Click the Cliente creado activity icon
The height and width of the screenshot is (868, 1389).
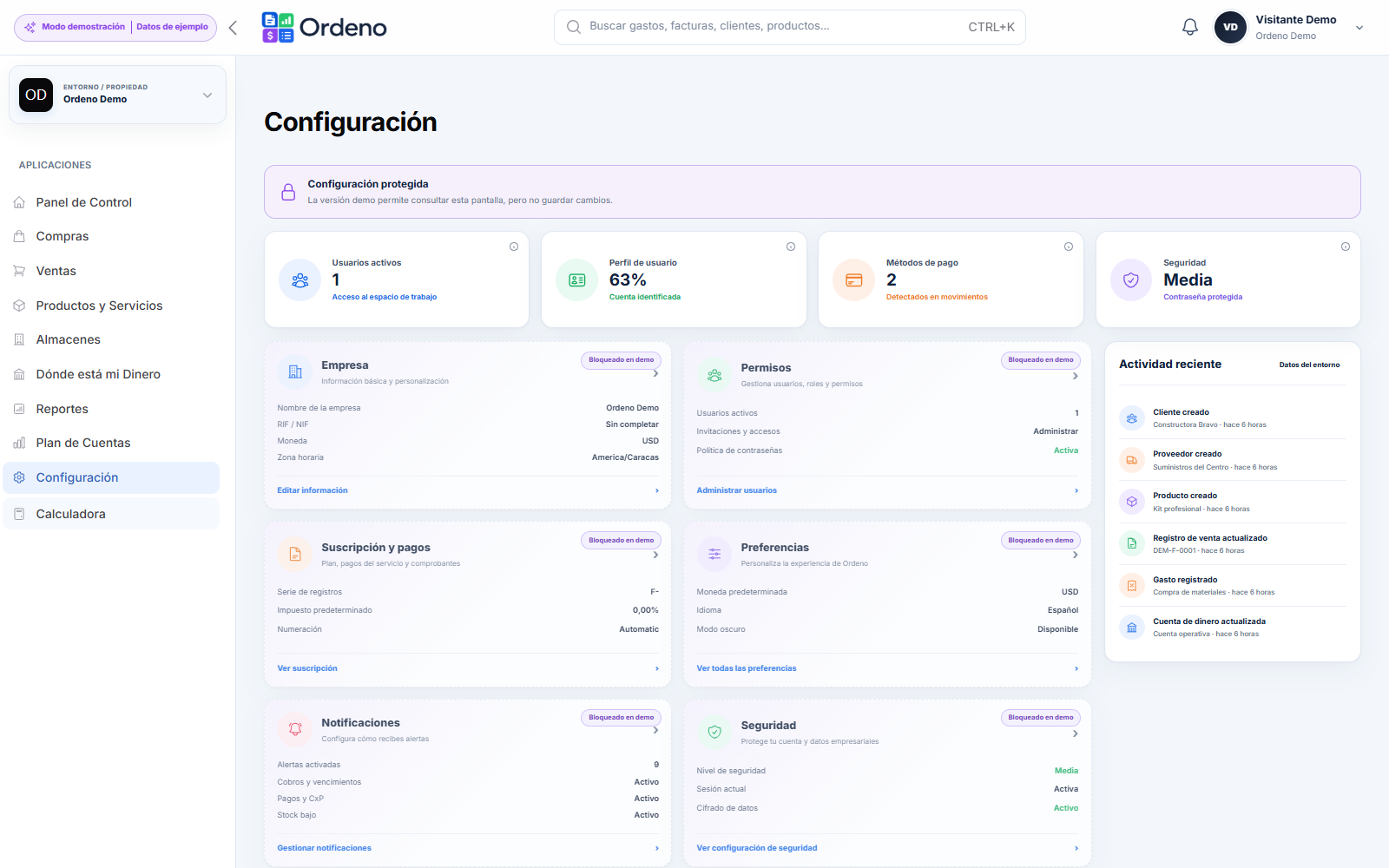tap(1132, 418)
